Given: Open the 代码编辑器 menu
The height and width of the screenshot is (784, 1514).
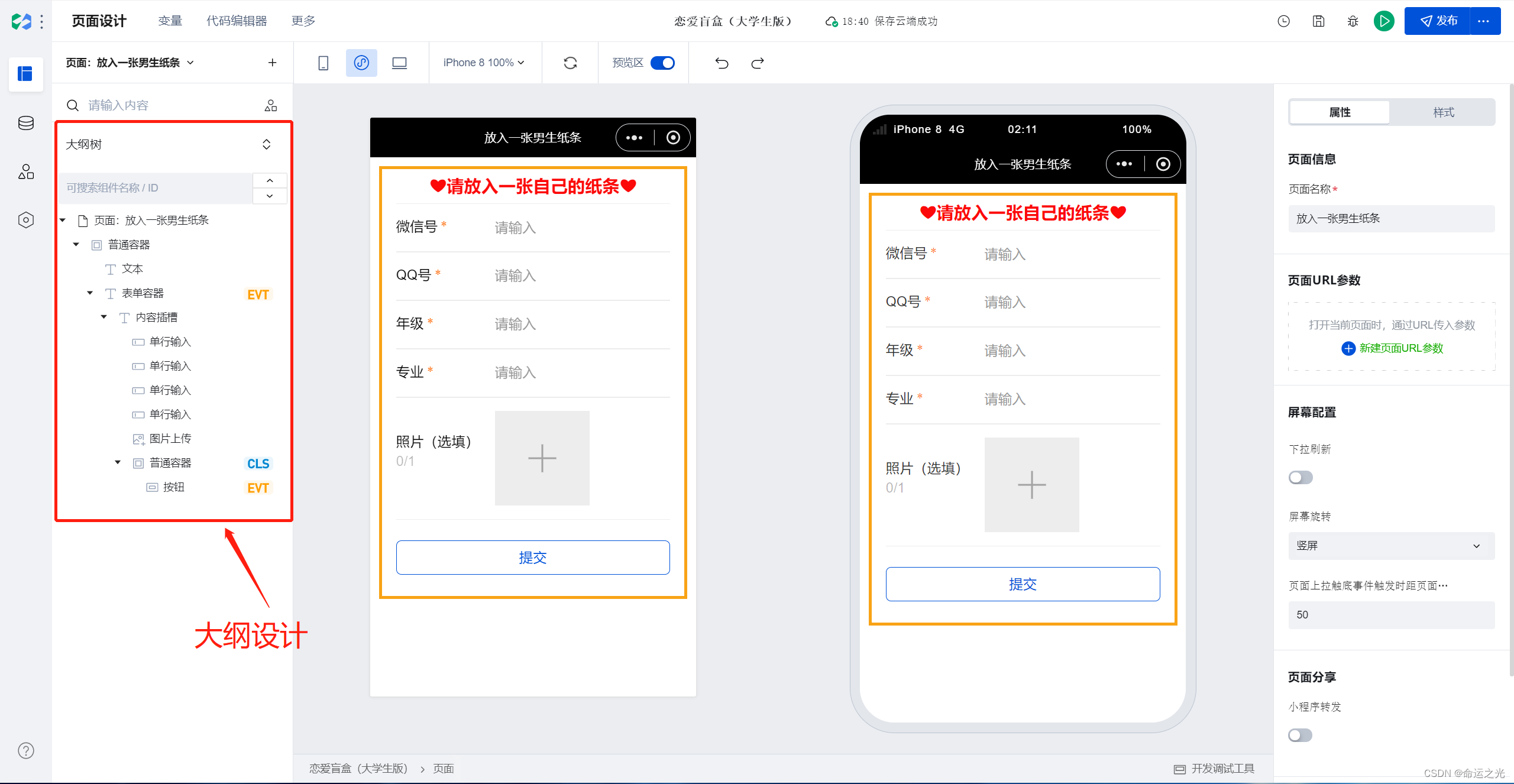Looking at the screenshot, I should (x=237, y=21).
